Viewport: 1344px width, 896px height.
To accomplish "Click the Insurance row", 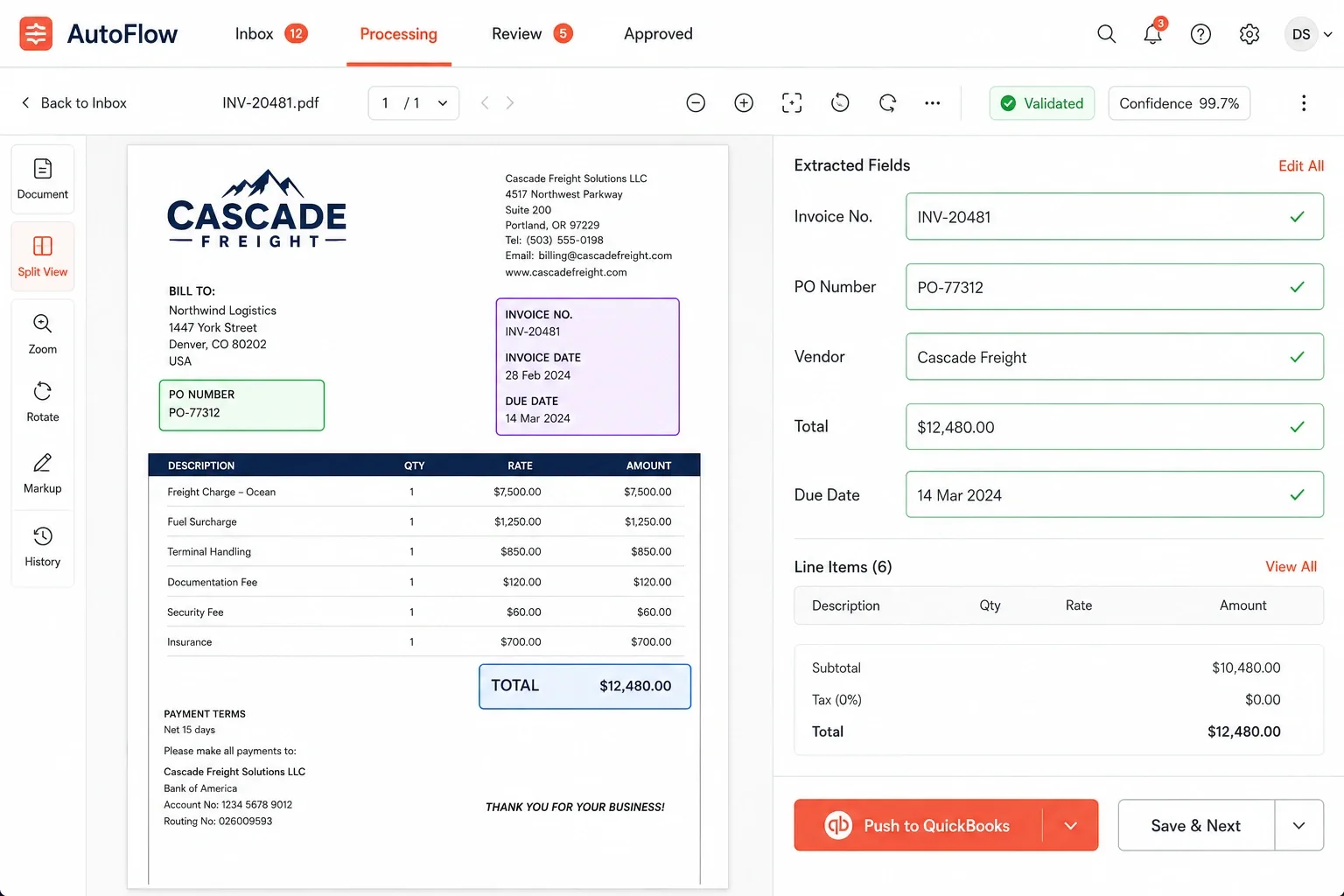I will coord(424,642).
